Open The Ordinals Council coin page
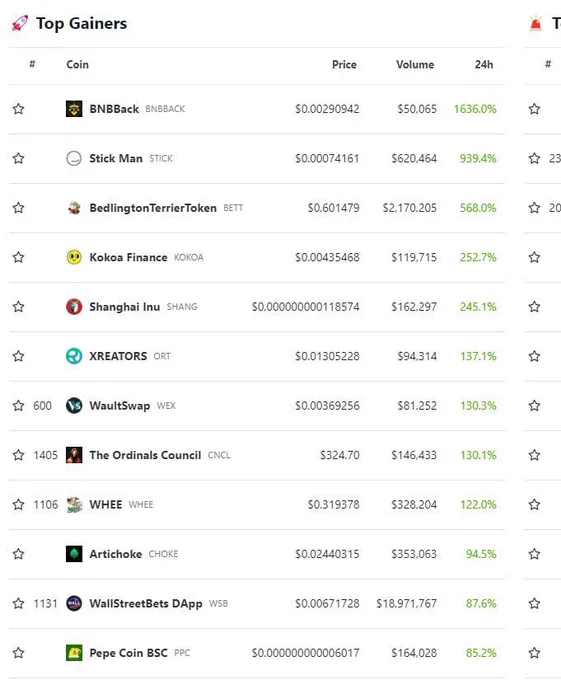The width and height of the screenshot is (561, 680). pos(145,455)
